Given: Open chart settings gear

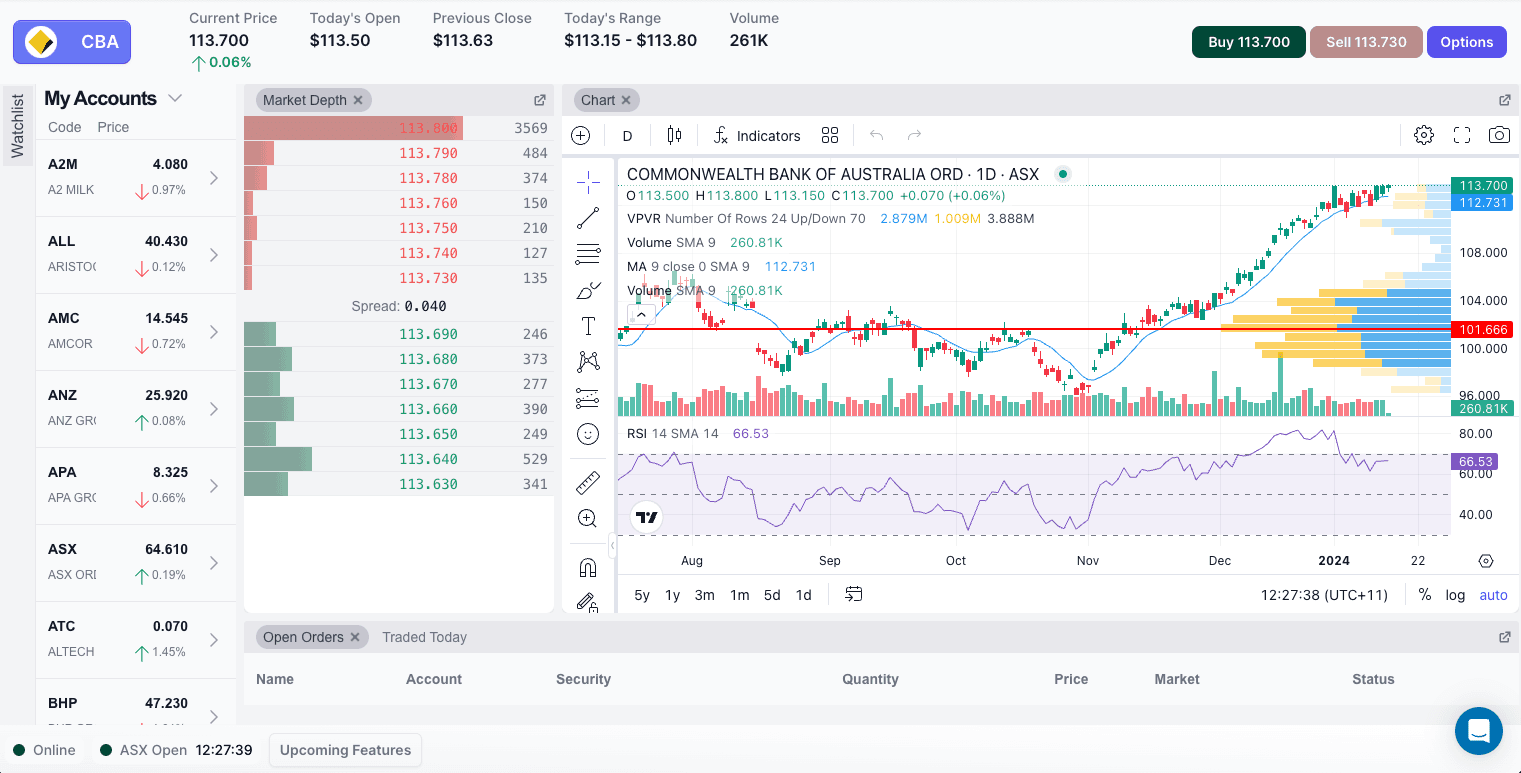Looking at the screenshot, I should [x=1424, y=135].
